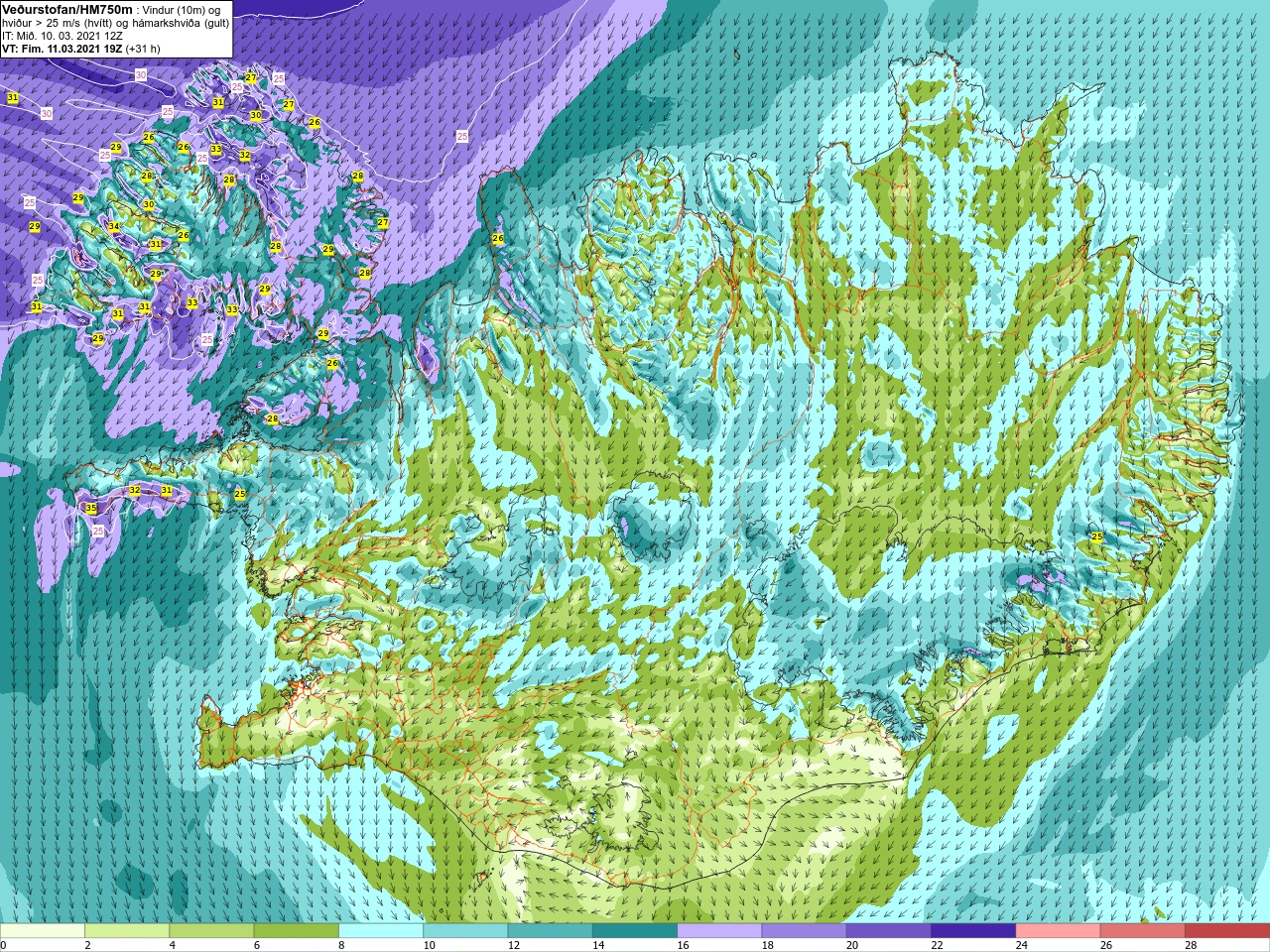Click the 'Vindur (10m) og' header text
This screenshot has height=952, width=1270.
183,10
